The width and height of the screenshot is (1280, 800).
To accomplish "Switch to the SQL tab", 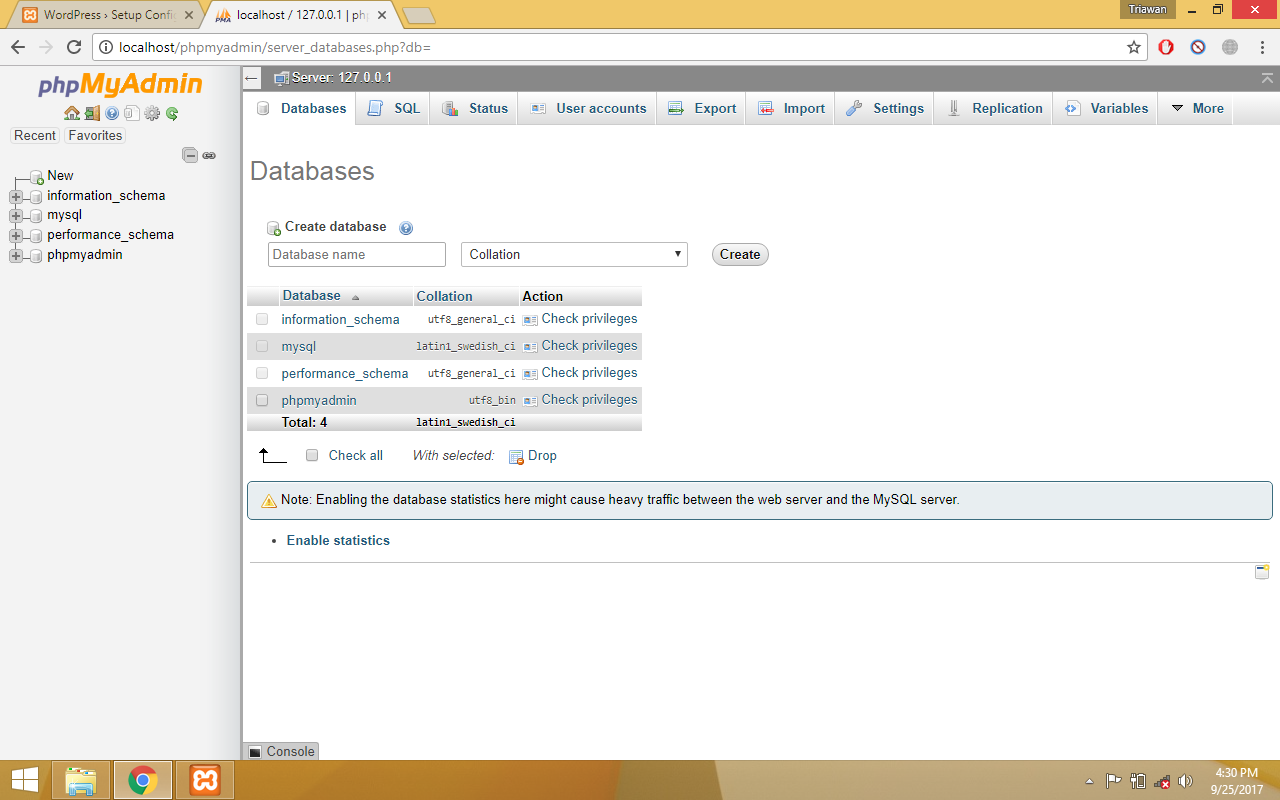I will (x=393, y=108).
